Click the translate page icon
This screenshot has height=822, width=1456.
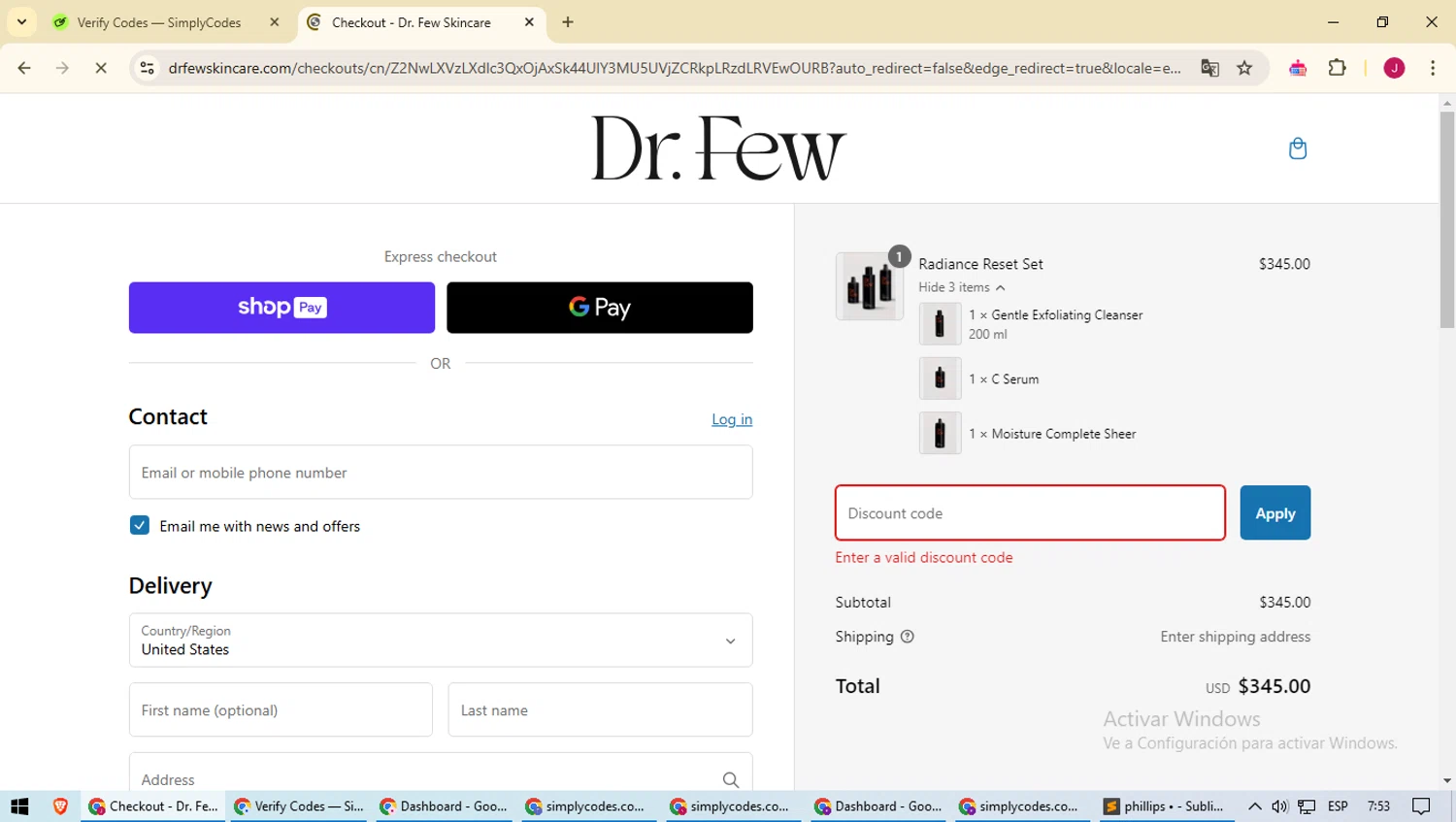click(x=1209, y=68)
